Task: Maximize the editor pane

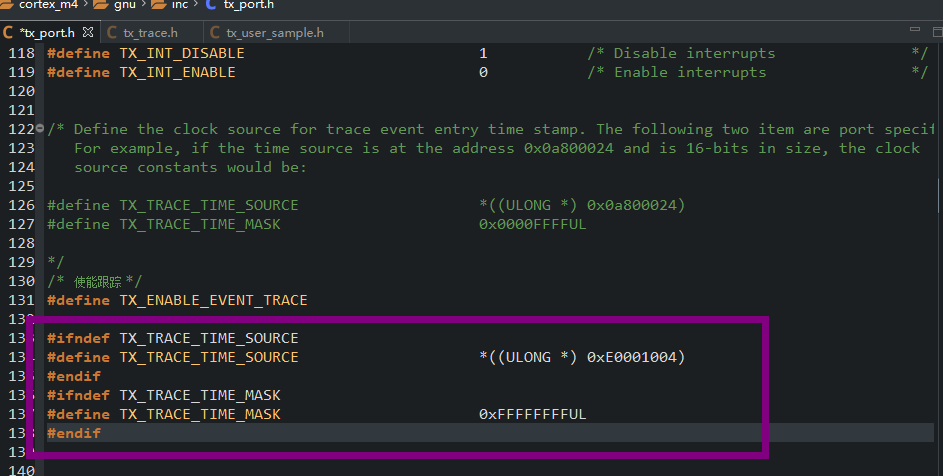Action: pos(938,31)
